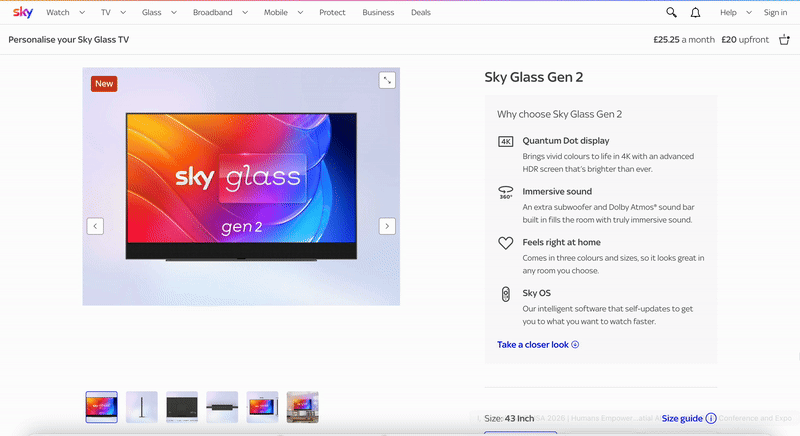The image size is (800, 436).
Task: Open the TV menu item
Action: point(106,12)
